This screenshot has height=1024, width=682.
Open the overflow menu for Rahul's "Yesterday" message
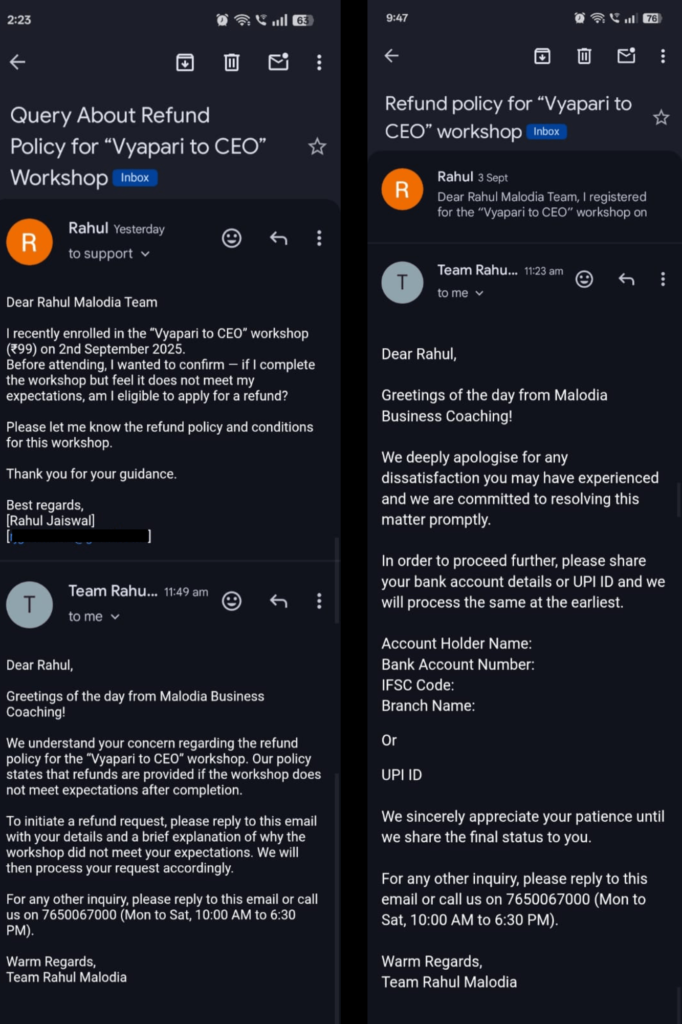[319, 238]
